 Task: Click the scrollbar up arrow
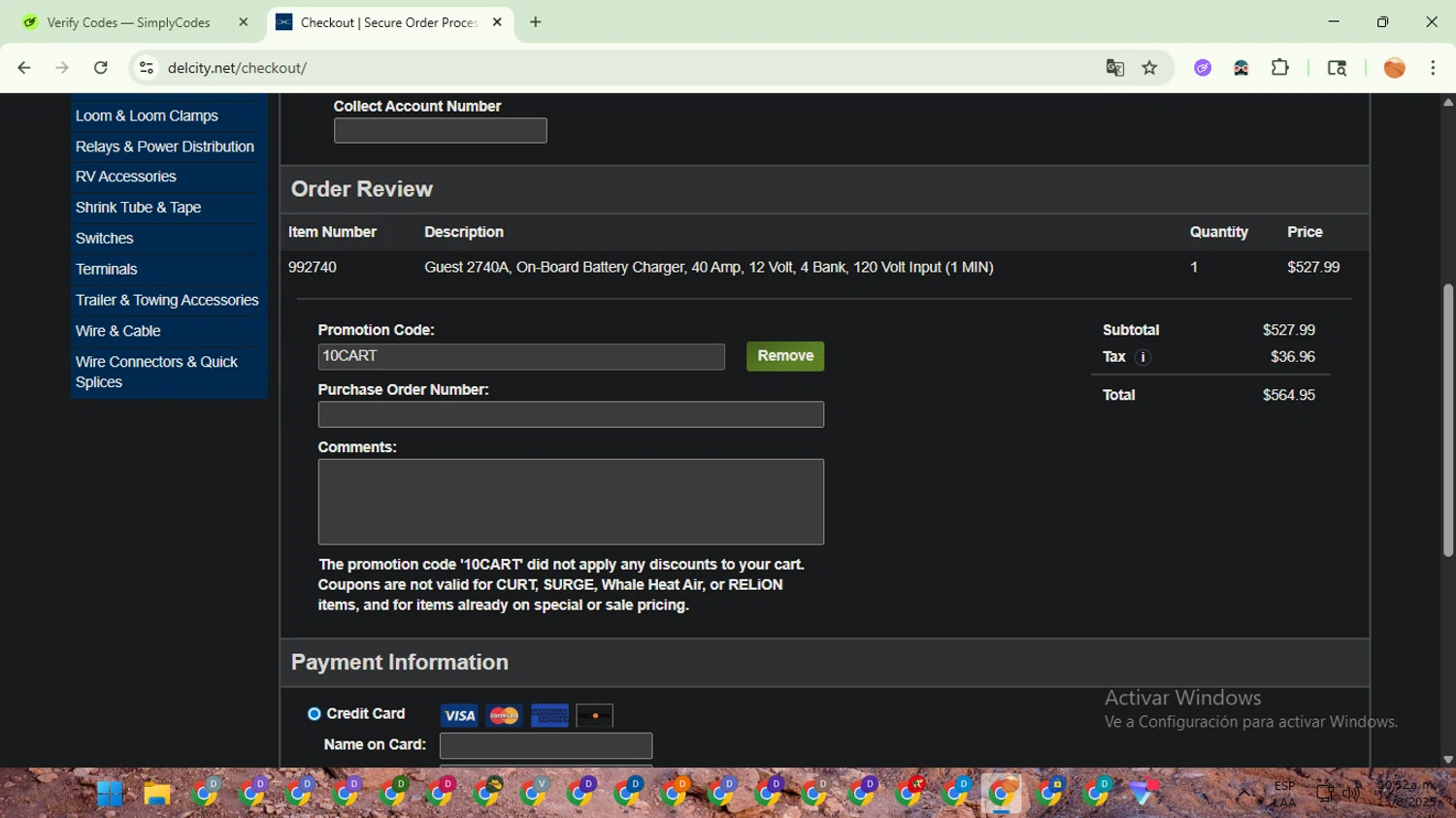(x=1448, y=102)
